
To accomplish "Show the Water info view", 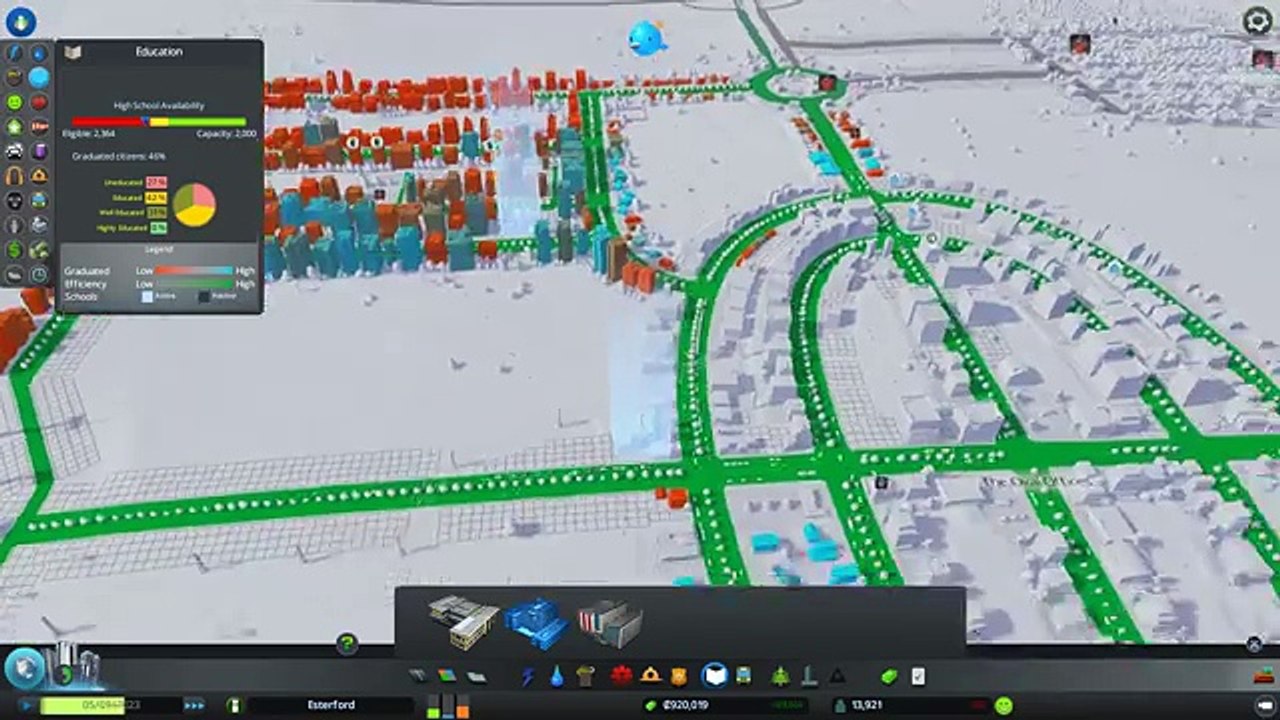I will point(39,53).
